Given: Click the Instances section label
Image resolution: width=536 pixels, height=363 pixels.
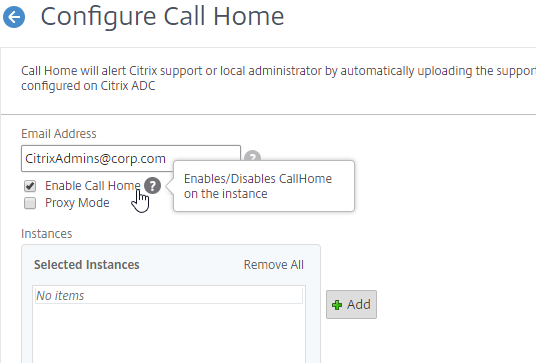Looking at the screenshot, I should [x=46, y=234].
